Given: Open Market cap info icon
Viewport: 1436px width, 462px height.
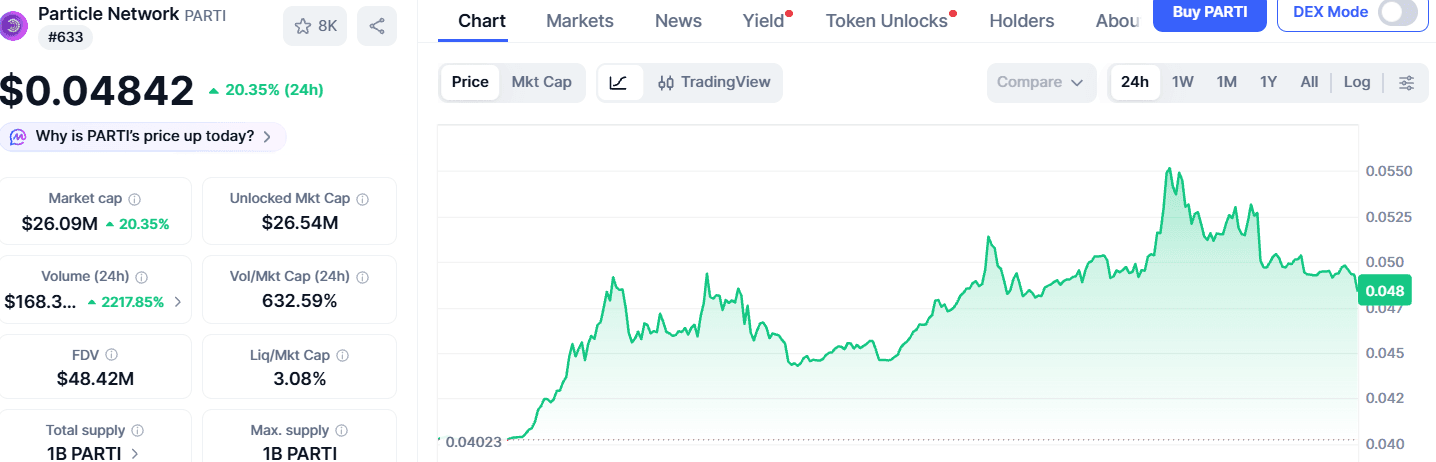Looking at the screenshot, I should point(135,199).
